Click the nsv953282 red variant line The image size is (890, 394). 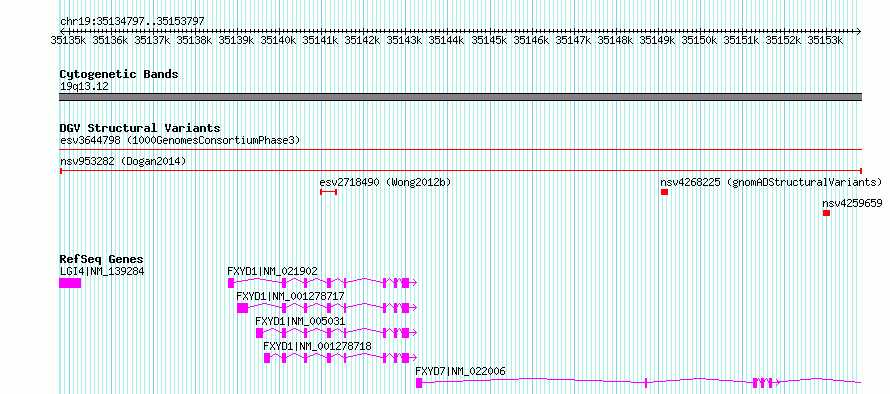click(460, 170)
